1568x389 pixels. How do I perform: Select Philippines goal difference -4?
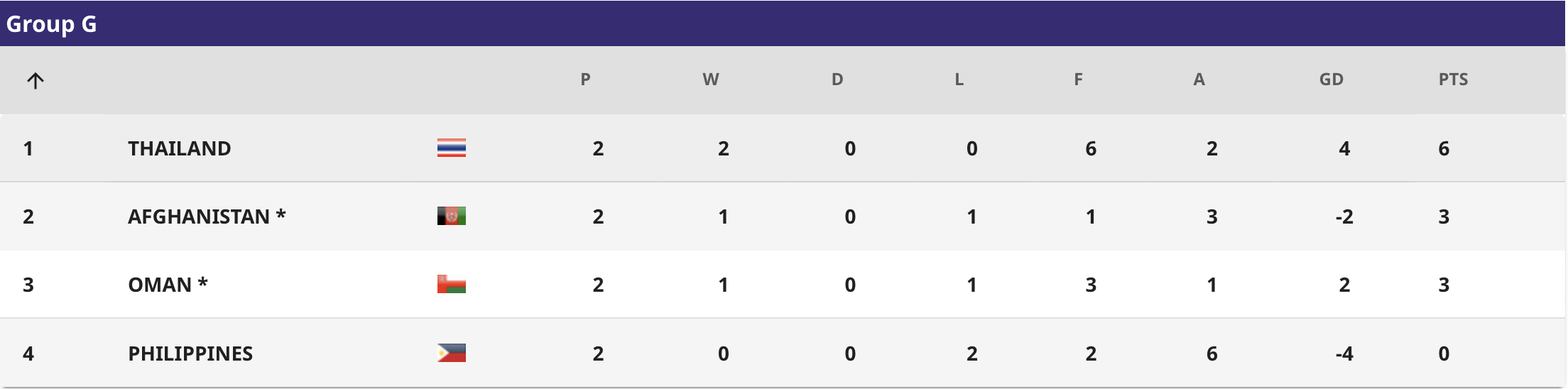[1344, 354]
